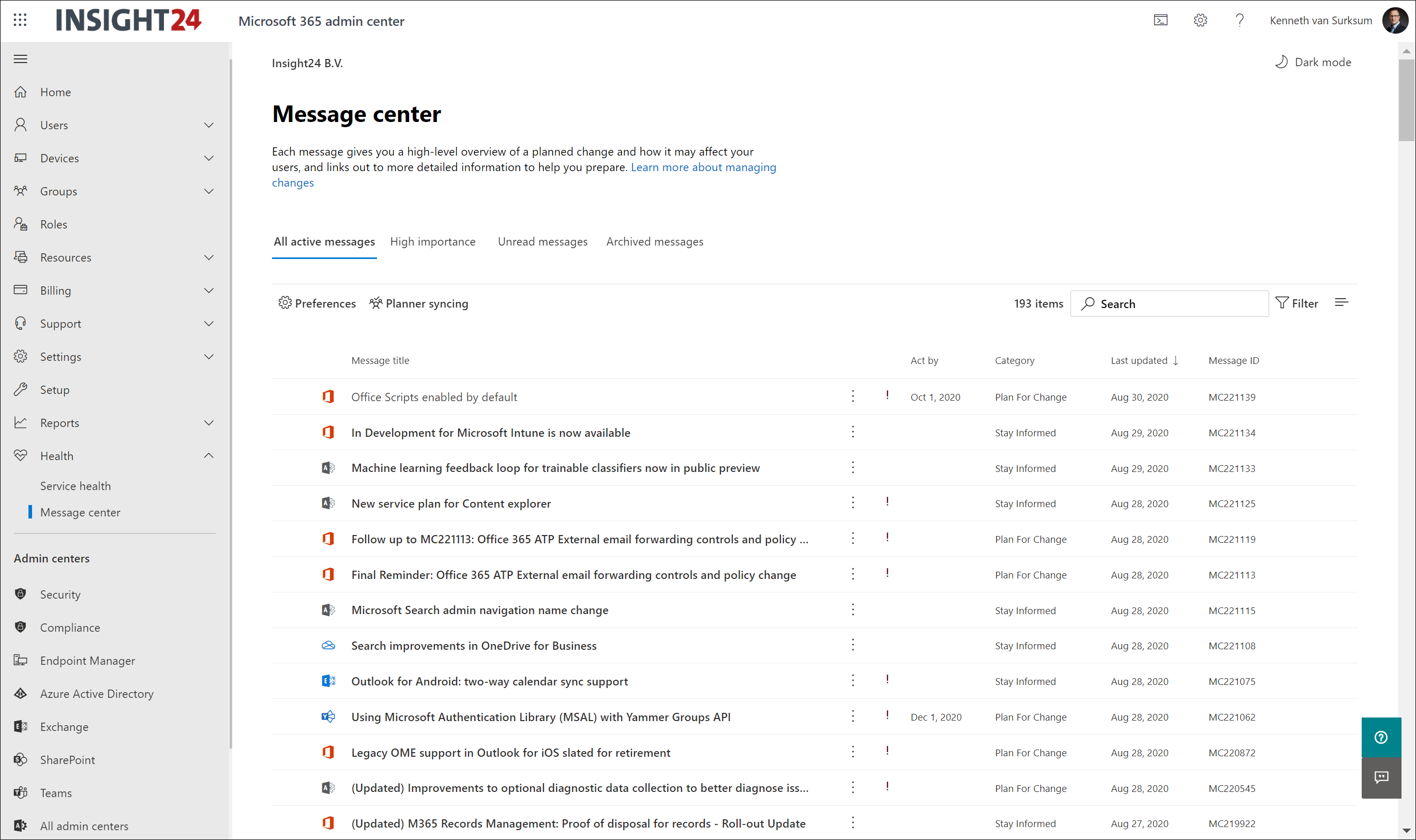The width and height of the screenshot is (1416, 840).
Task: Open Planner syncing settings
Action: pyautogui.click(x=418, y=303)
